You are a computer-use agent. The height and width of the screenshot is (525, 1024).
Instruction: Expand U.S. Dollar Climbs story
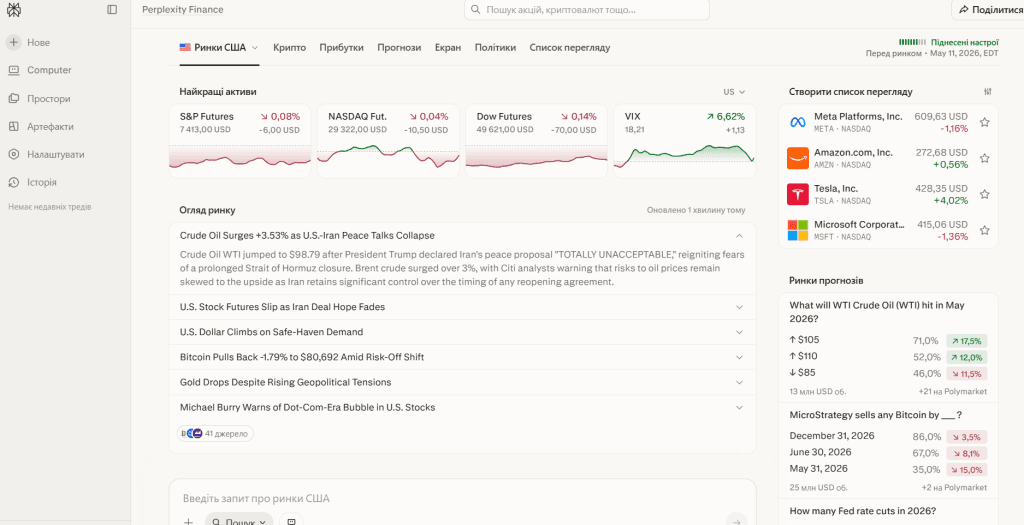pyautogui.click(x=739, y=332)
